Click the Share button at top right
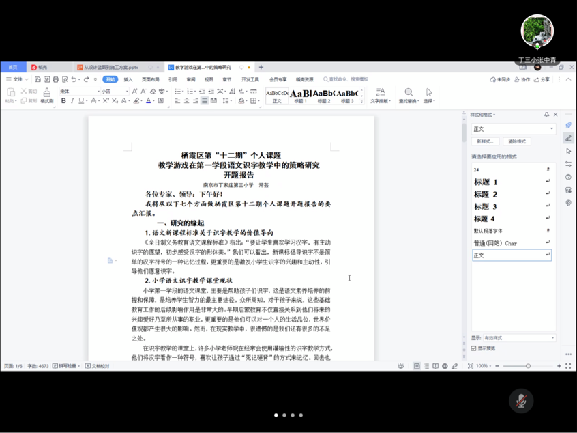577x433 pixels. click(x=542, y=79)
